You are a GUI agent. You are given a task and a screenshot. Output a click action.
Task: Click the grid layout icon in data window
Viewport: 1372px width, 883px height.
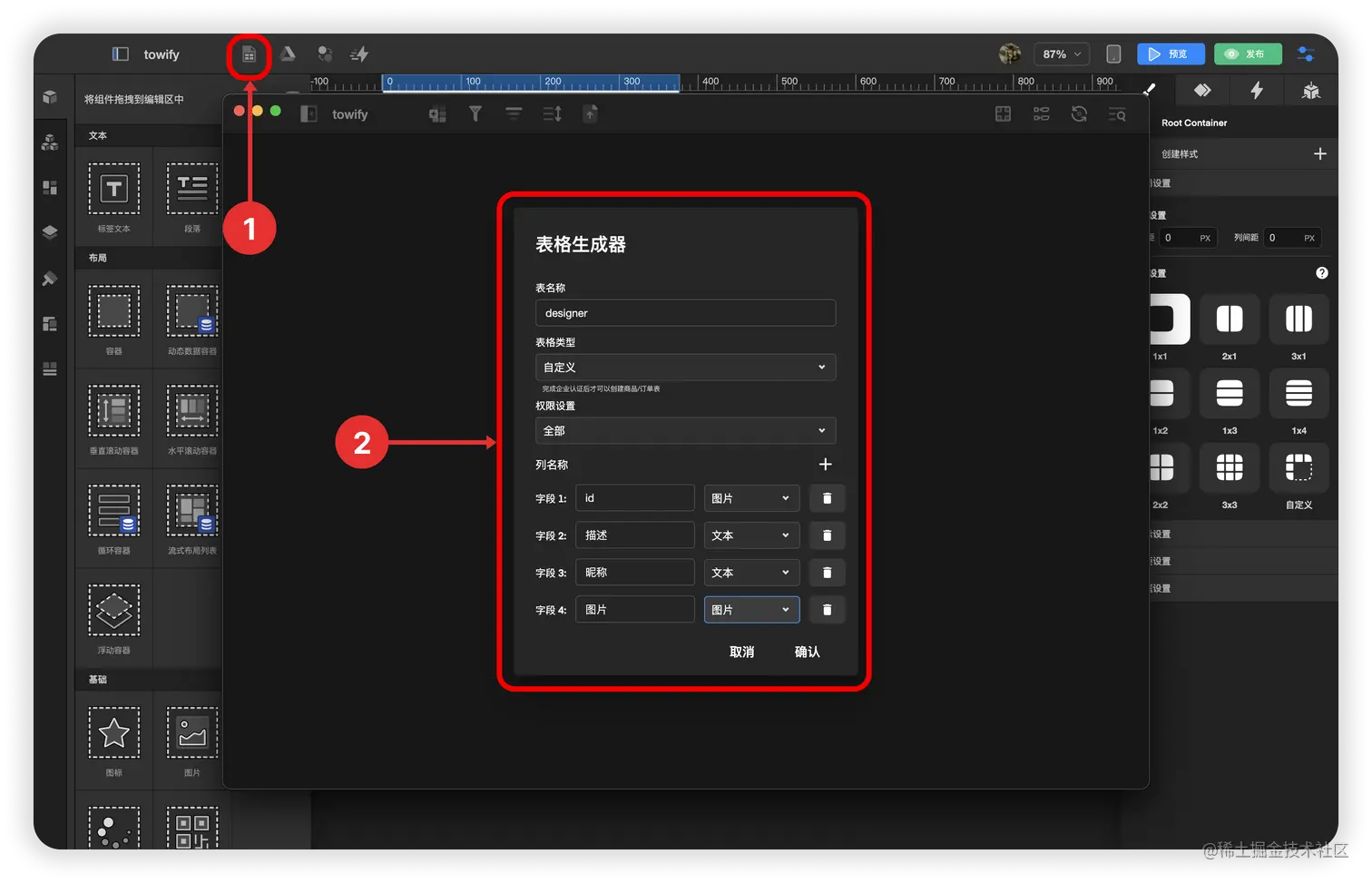coord(1003,113)
